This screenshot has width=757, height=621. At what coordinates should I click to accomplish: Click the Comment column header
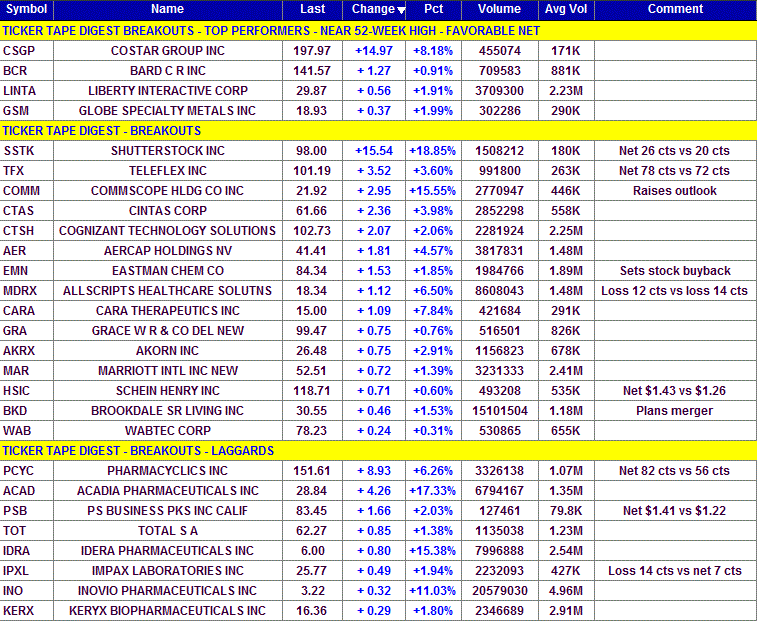point(675,9)
